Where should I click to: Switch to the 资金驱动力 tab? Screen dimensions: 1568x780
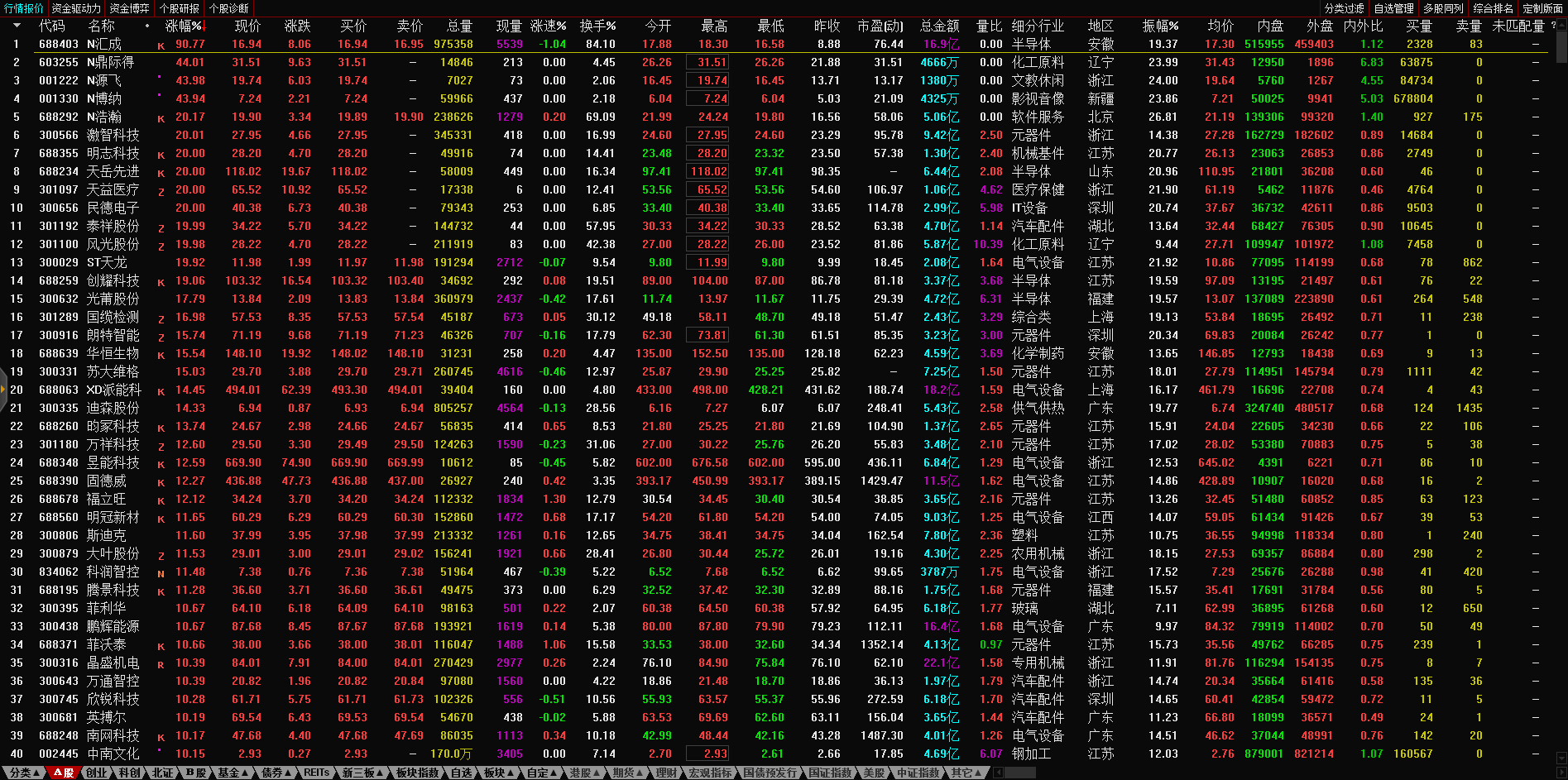pos(76,8)
